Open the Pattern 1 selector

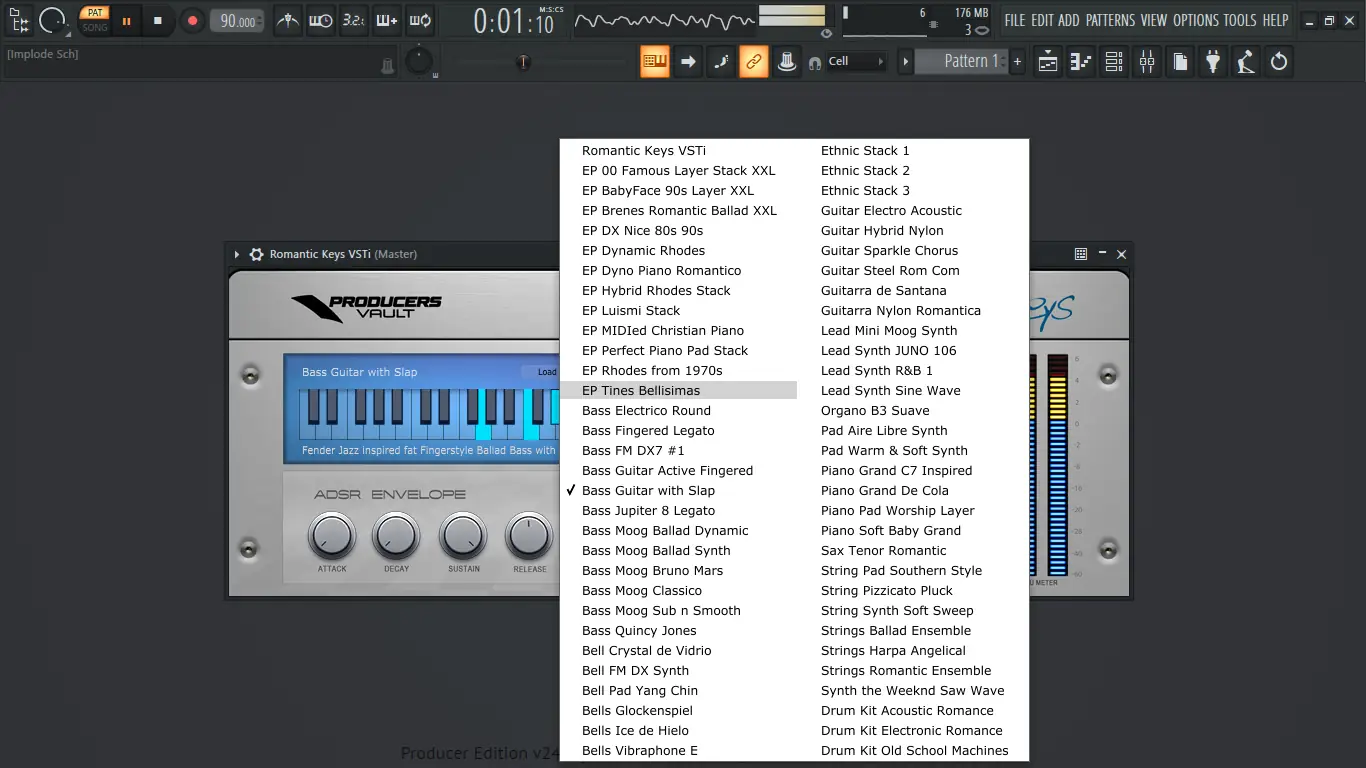[x=962, y=61]
